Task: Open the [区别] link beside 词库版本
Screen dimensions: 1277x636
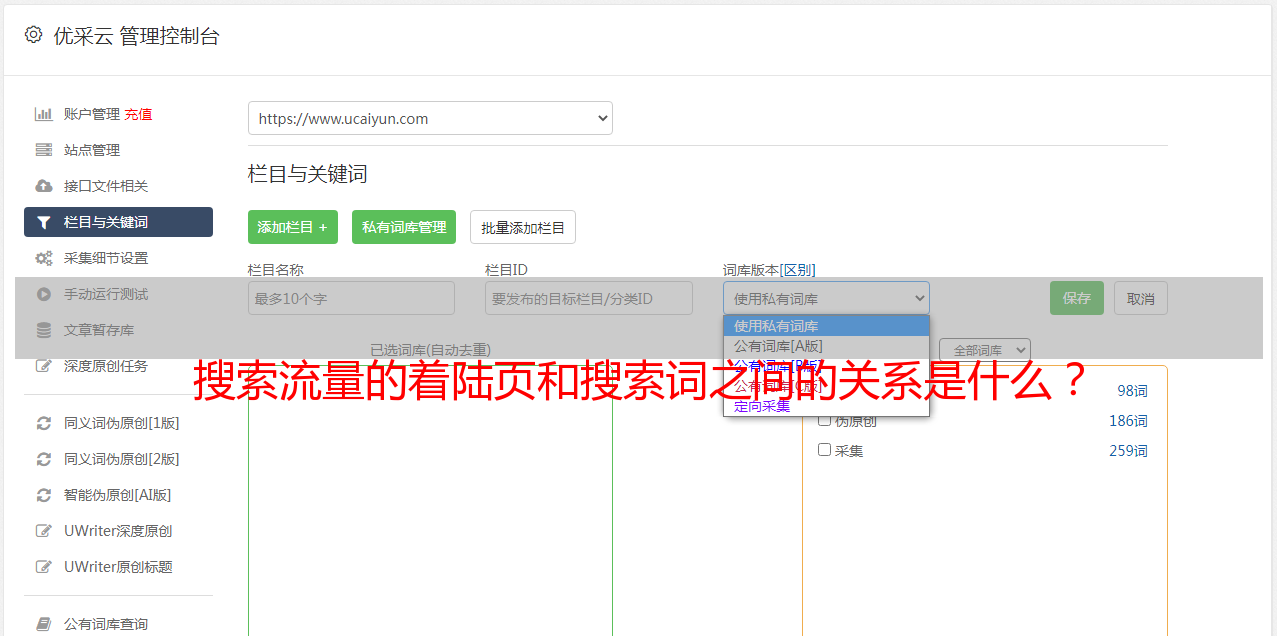Action: point(798,270)
